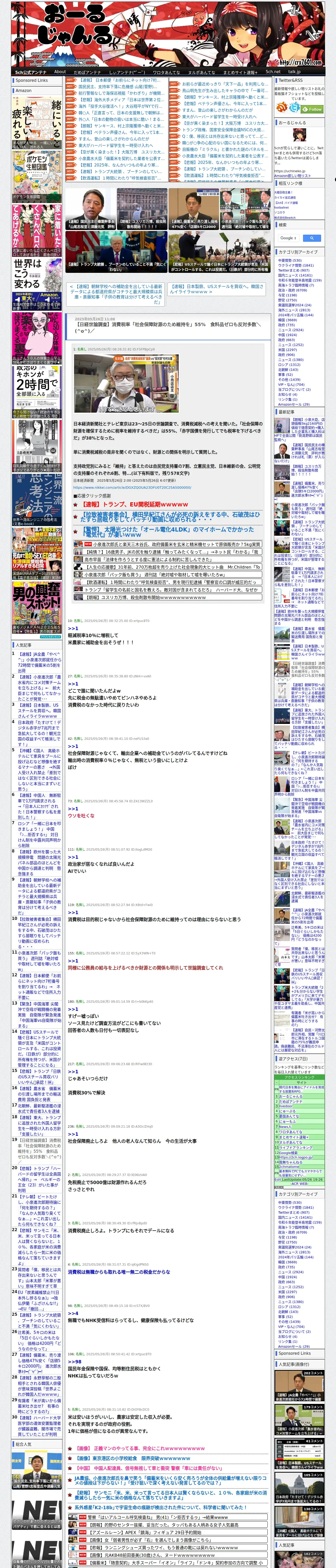Screen dimensions: 336x1568
Task: Click the おーるじゃんる site header banner
Action: pyautogui.click(x=168, y=33)
